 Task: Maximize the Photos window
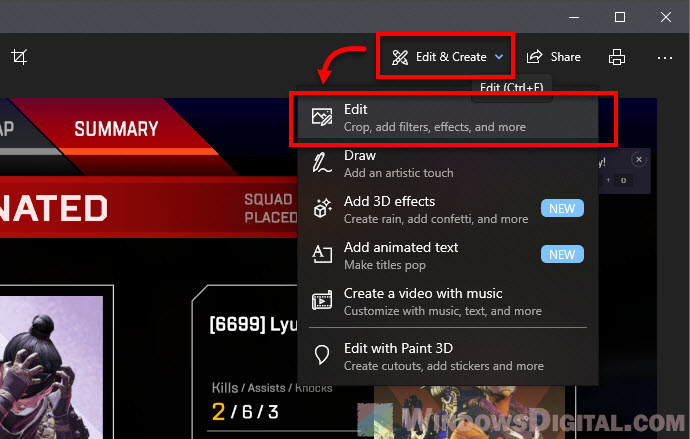[620, 17]
